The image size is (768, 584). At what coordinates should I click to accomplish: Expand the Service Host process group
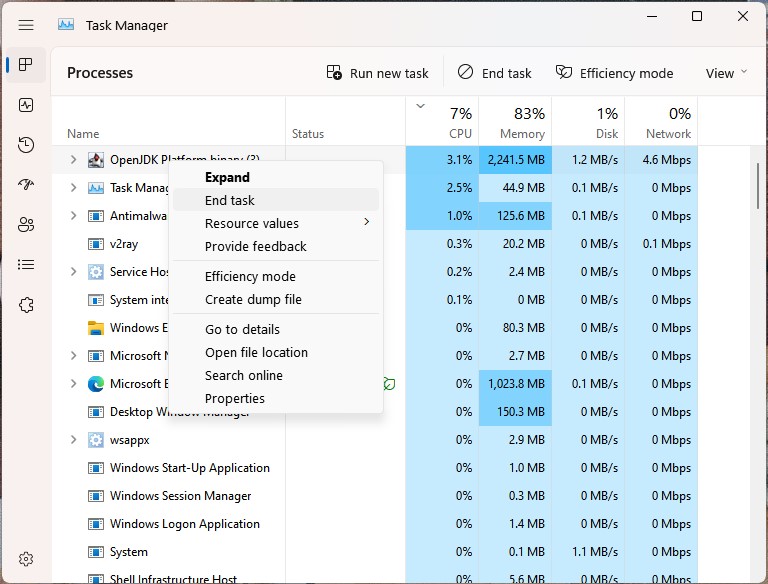click(73, 271)
